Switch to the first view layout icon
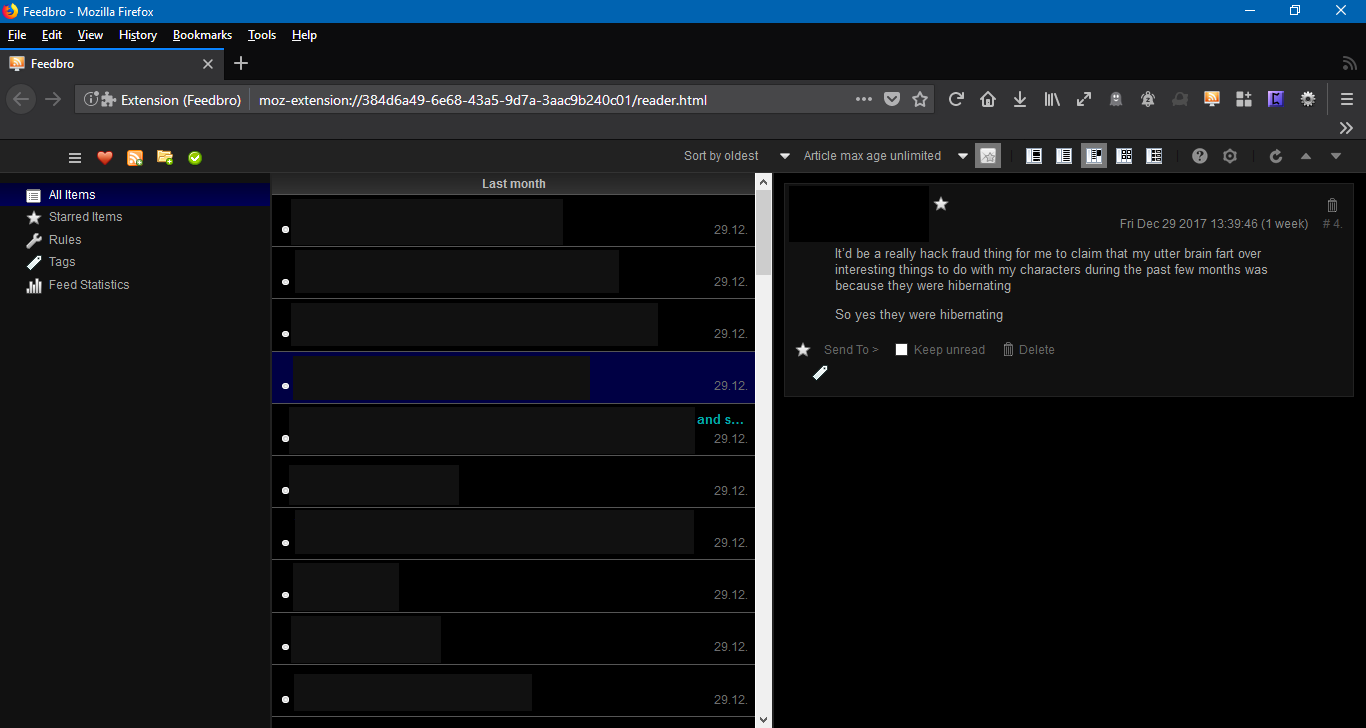The height and width of the screenshot is (728, 1366). [1034, 156]
